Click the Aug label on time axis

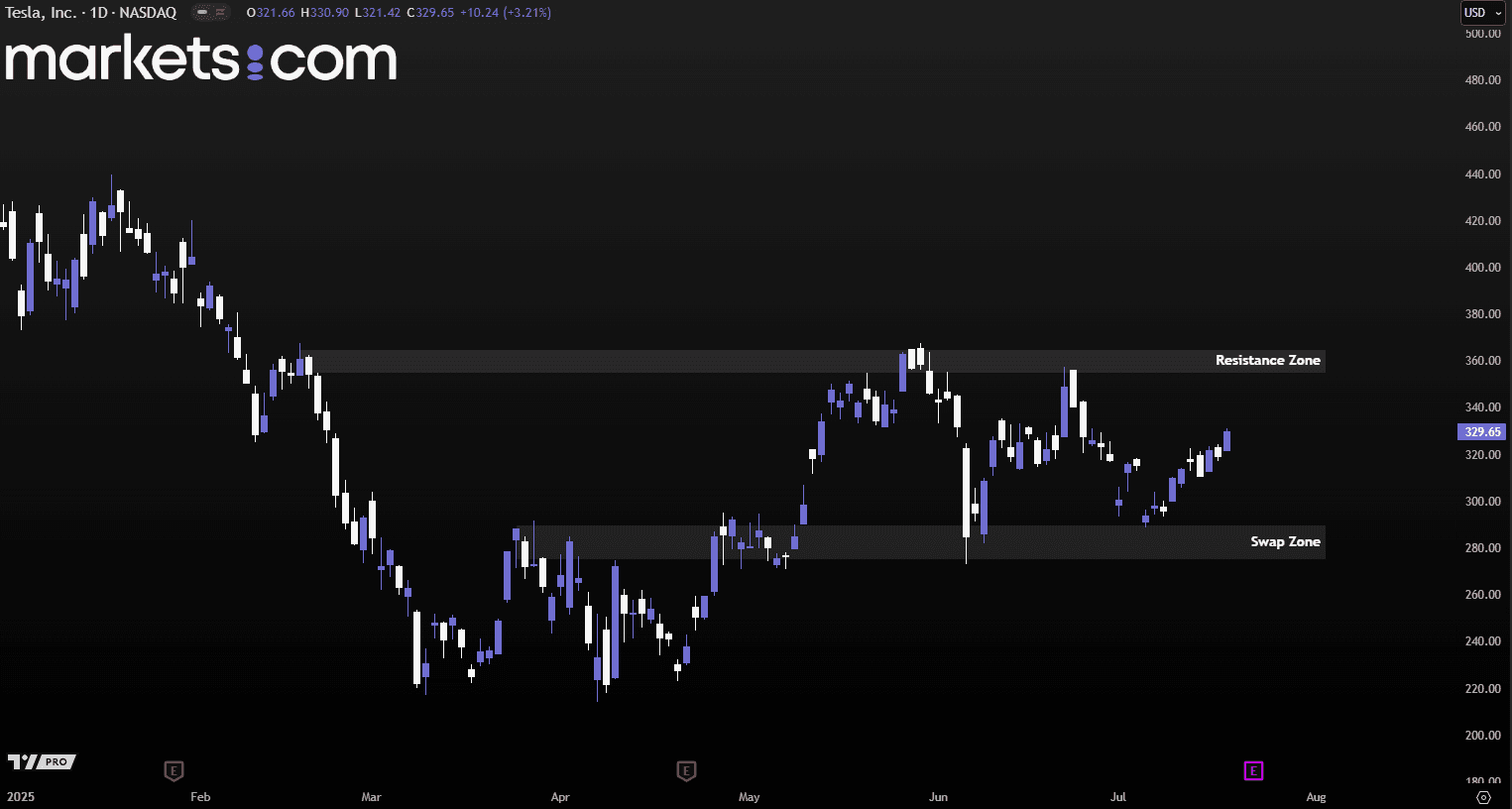point(1316,797)
